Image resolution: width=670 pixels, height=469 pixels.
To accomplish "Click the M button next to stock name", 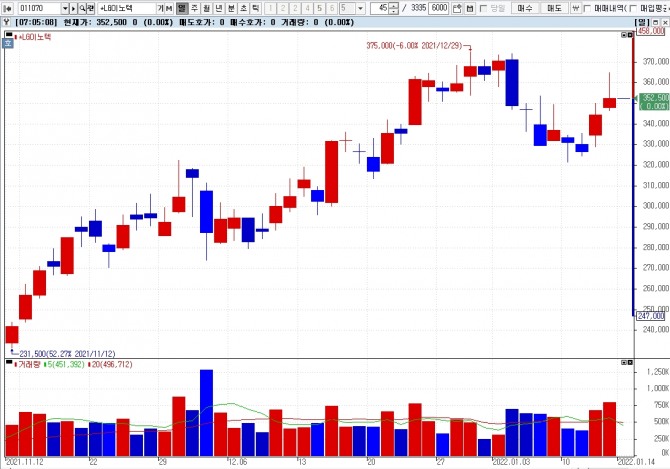I will 169,8.
